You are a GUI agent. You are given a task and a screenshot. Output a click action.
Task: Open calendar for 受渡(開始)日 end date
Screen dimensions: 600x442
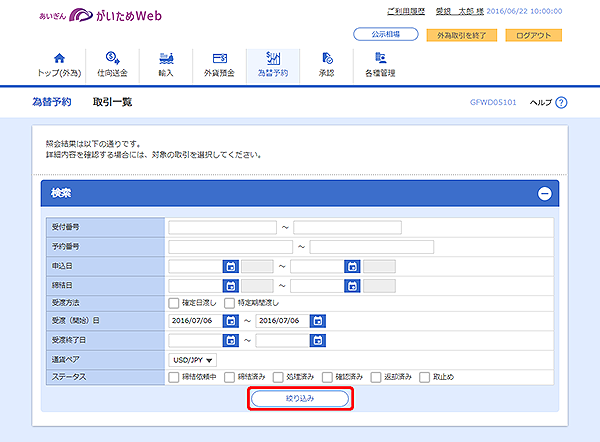(318, 321)
